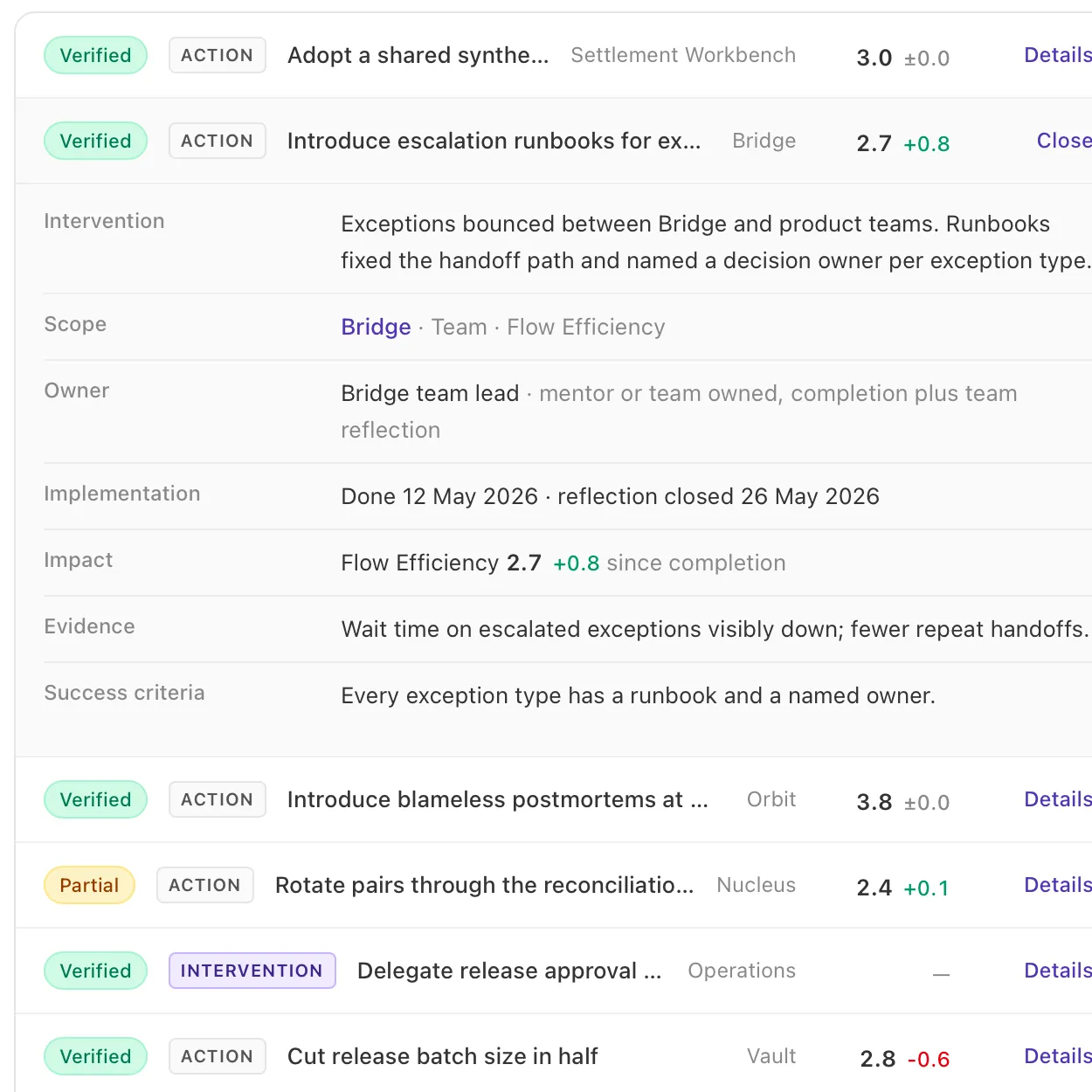Click 'Exceptions bounced between Bridge' description text

pos(534,224)
